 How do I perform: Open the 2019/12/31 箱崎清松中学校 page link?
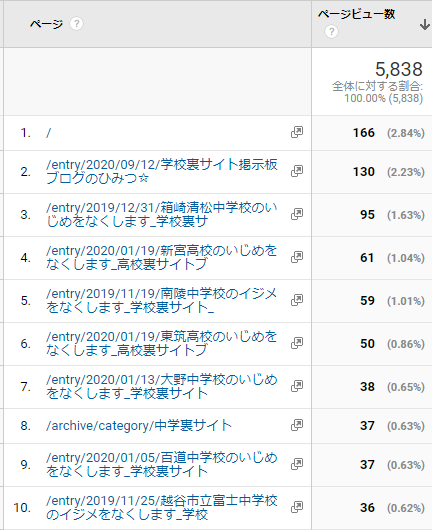coord(162,214)
